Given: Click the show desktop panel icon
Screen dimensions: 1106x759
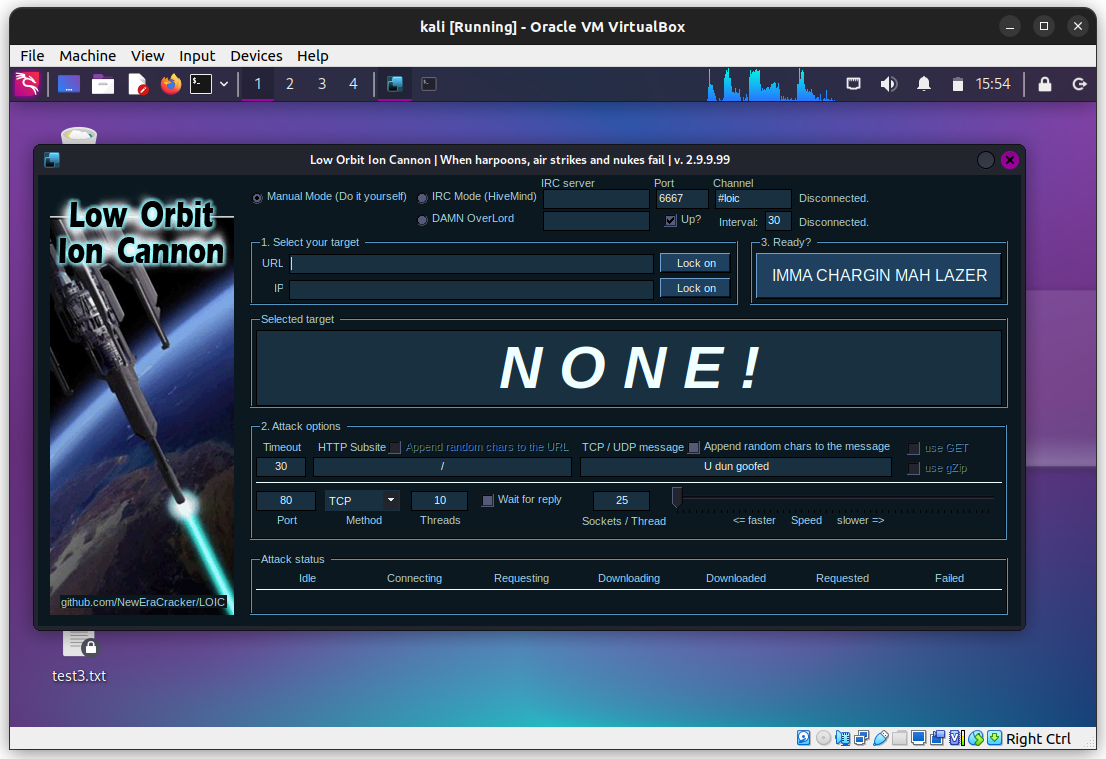Looking at the screenshot, I should click(68, 85).
